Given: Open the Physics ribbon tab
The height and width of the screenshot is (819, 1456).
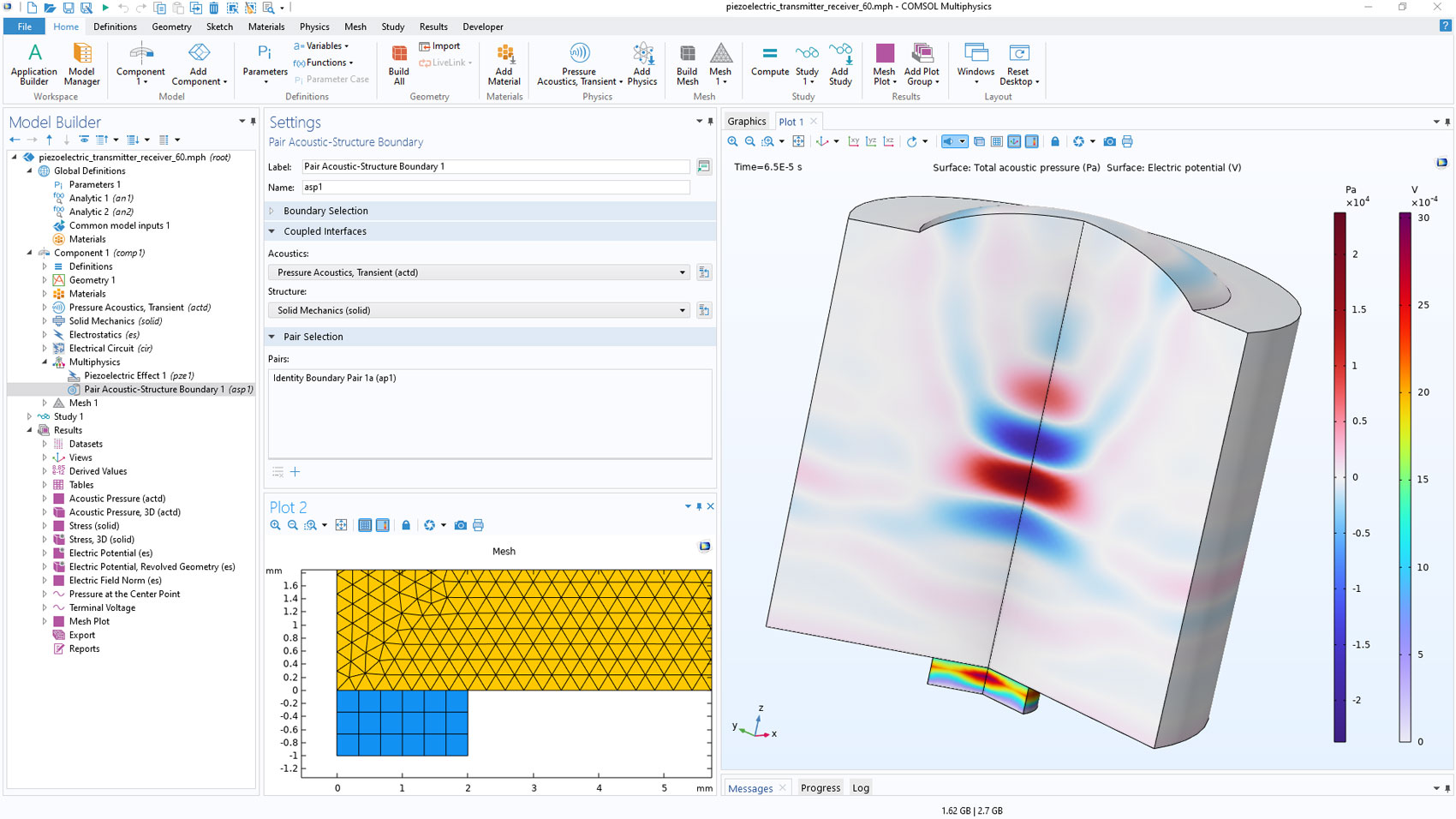Looking at the screenshot, I should 313,27.
